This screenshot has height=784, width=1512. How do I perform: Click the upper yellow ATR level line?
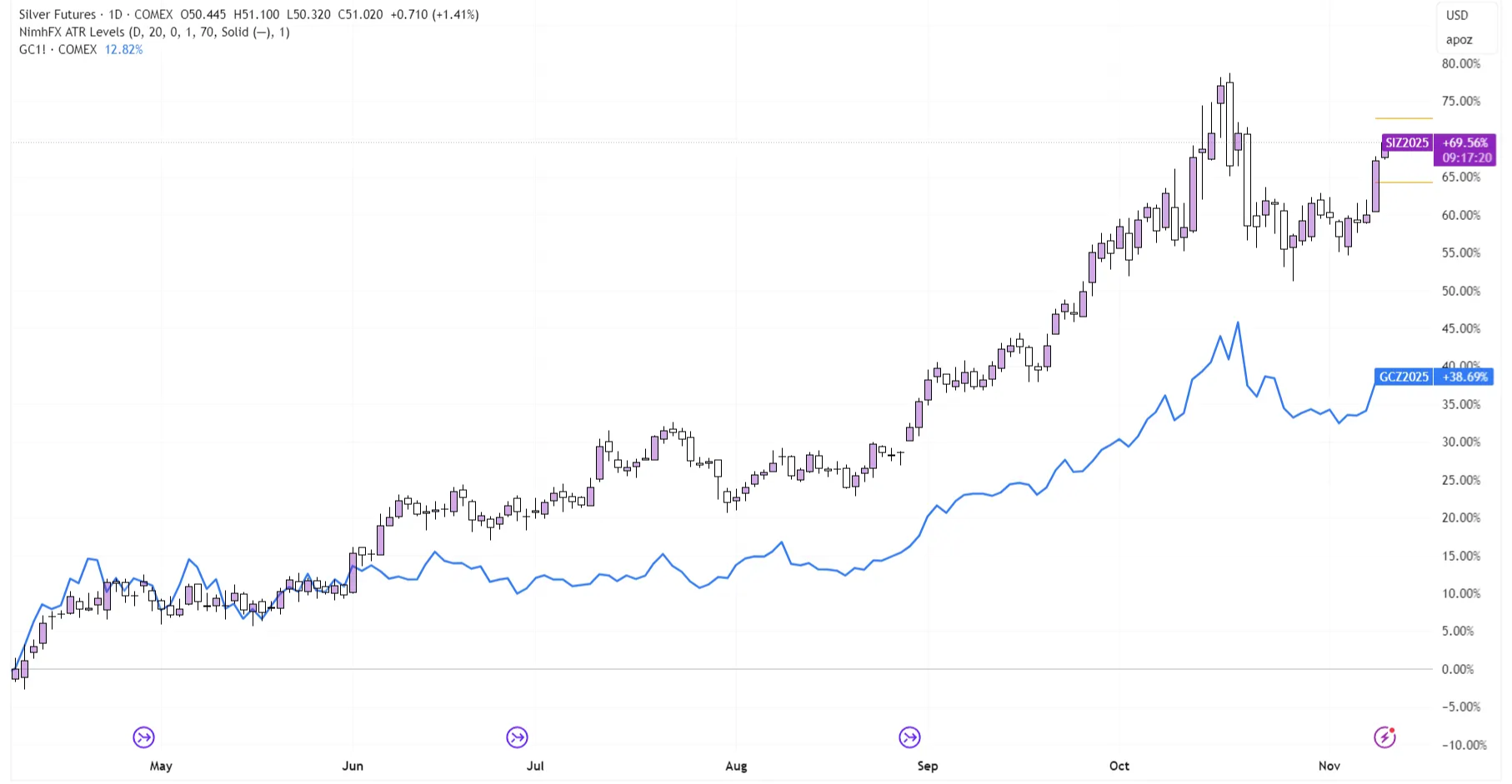coord(1404,118)
